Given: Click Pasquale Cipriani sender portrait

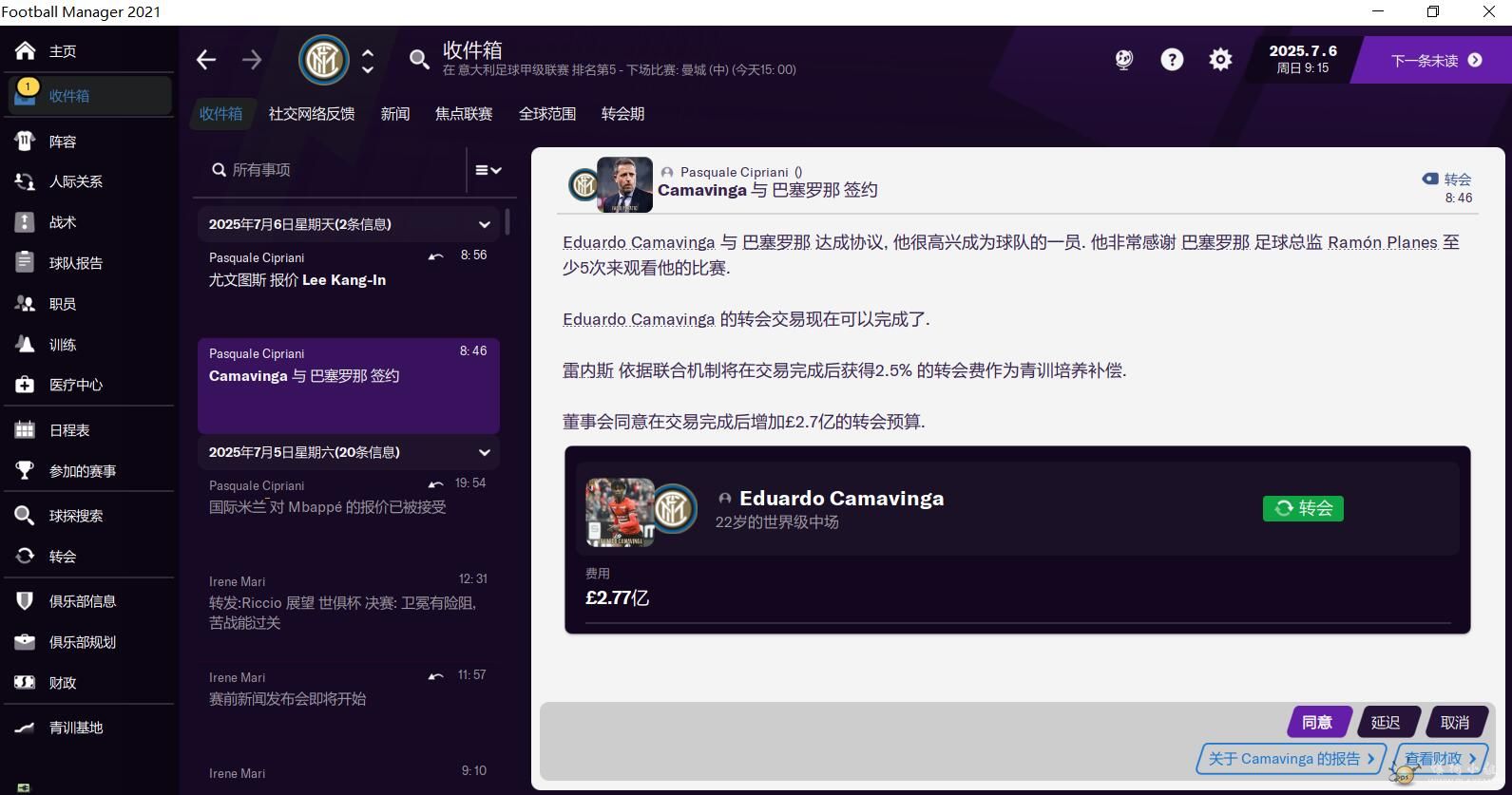Looking at the screenshot, I should 624,184.
